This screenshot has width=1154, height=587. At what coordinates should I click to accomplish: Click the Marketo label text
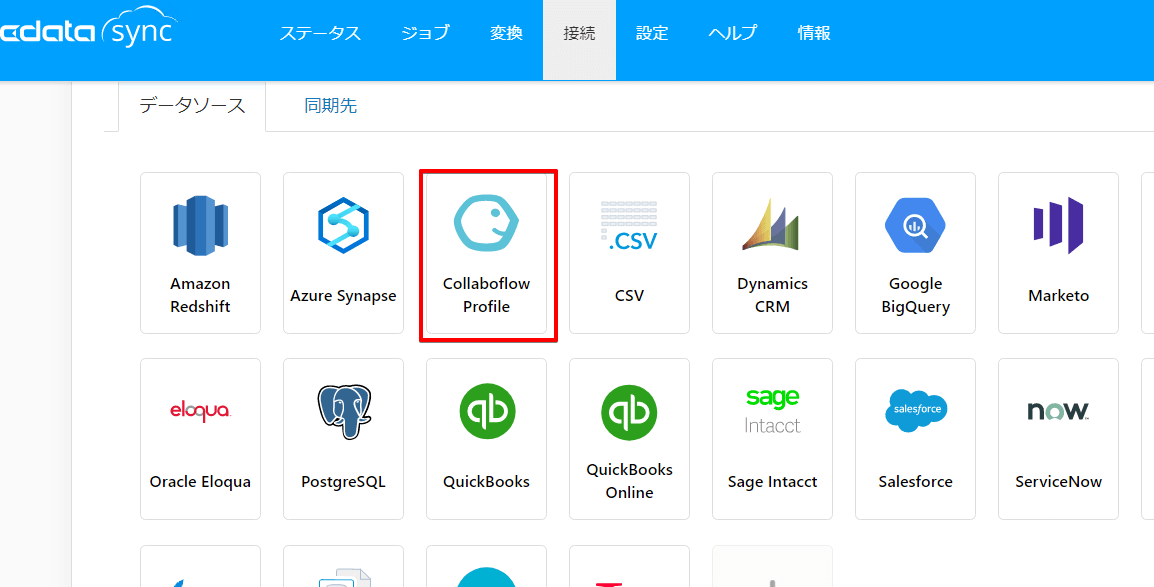point(1058,296)
